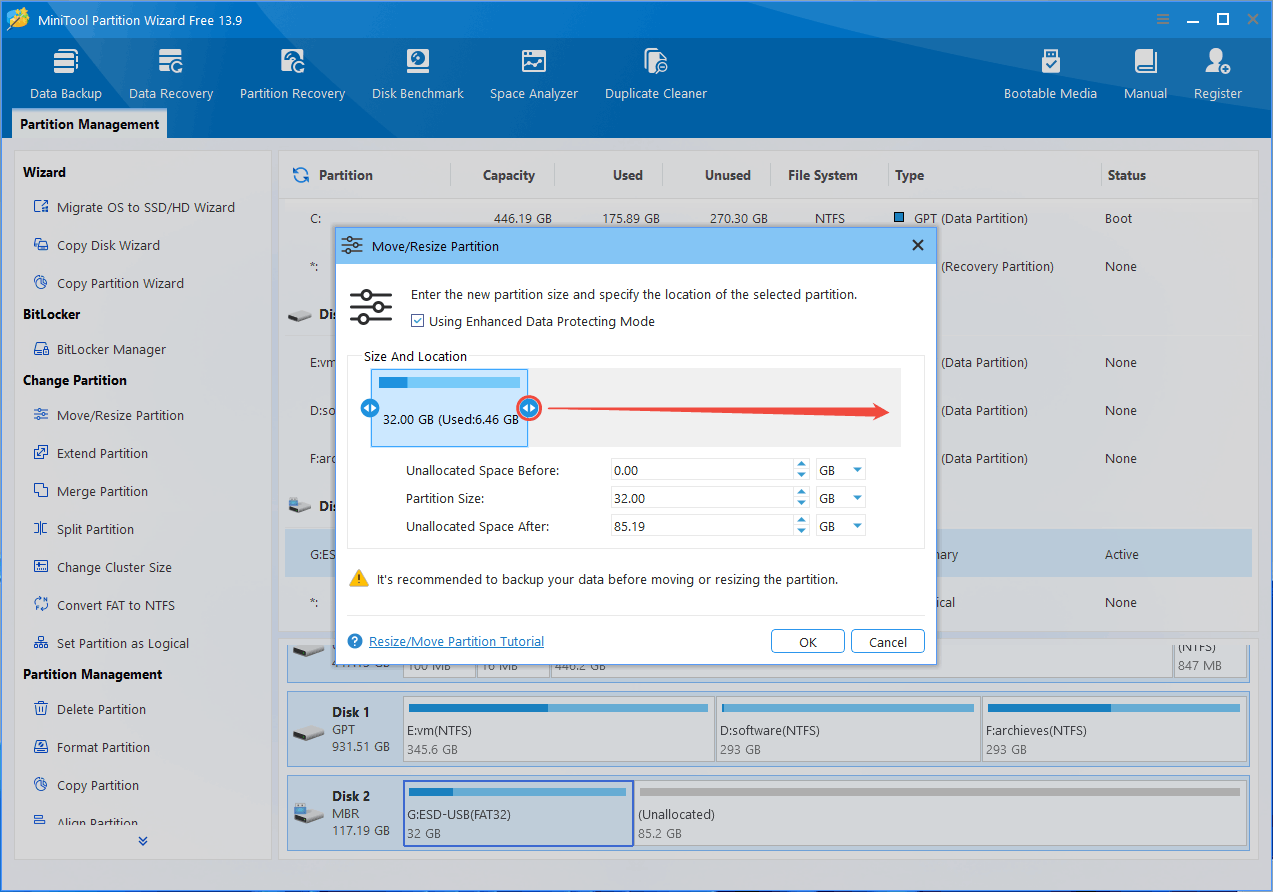Choose Move/Resize Partition in sidebar

click(x=108, y=415)
